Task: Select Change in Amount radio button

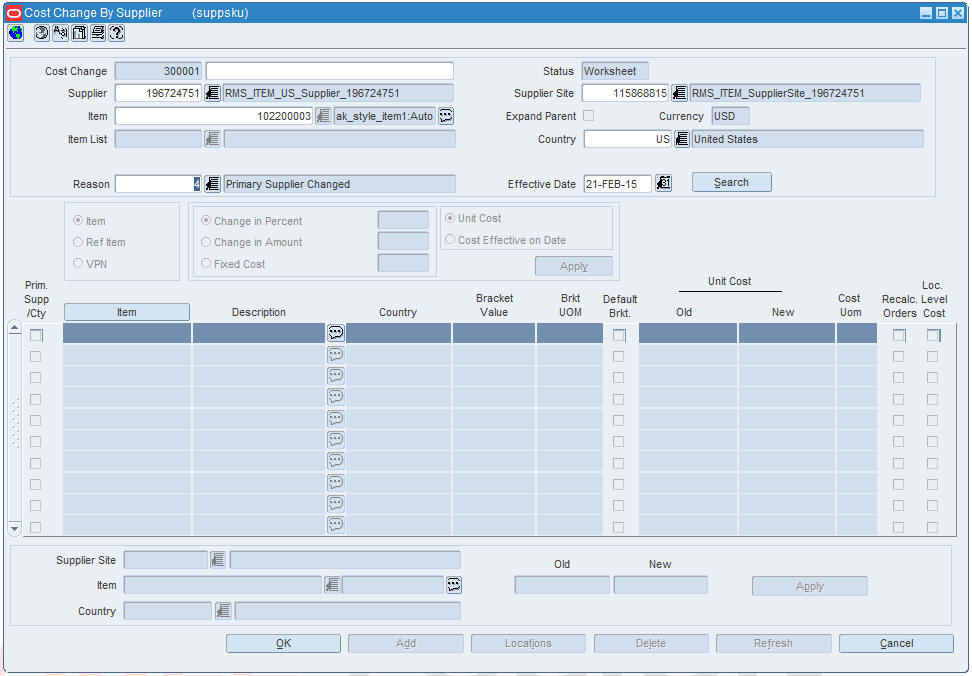Action: [x=206, y=242]
